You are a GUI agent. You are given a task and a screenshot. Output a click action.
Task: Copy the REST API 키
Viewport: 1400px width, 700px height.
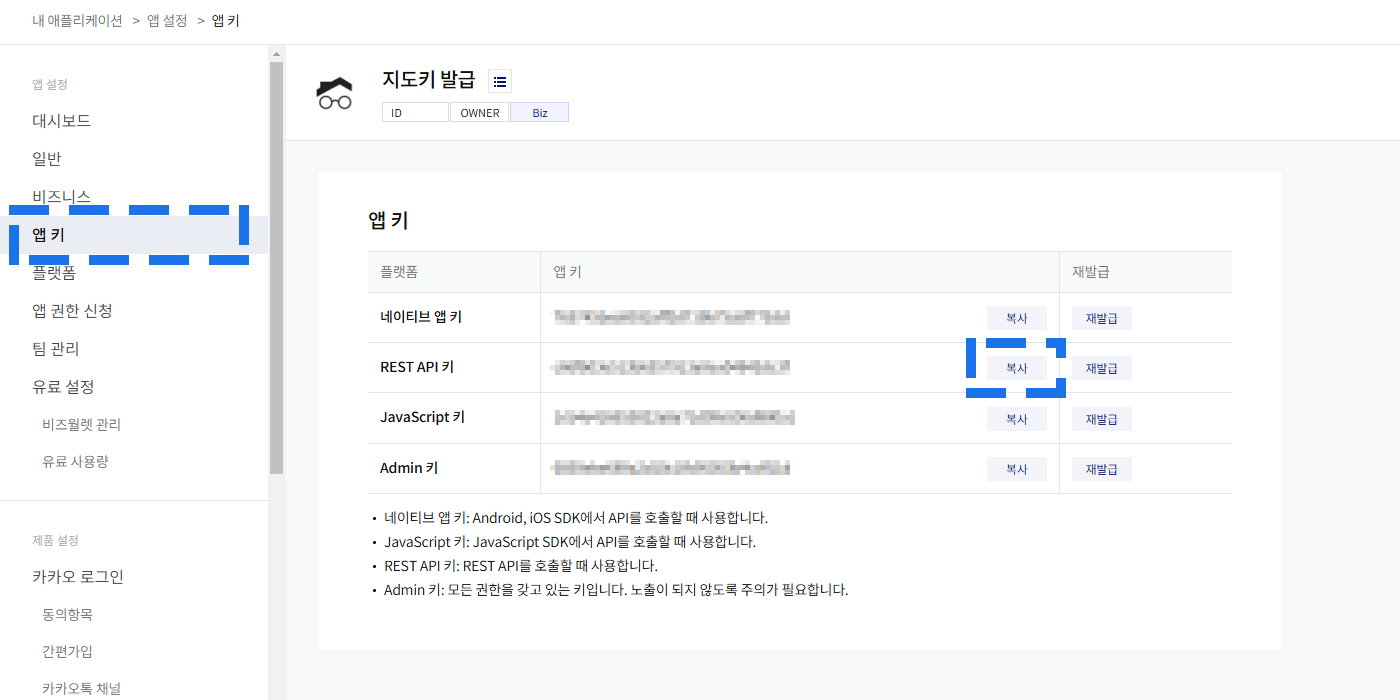(1016, 368)
